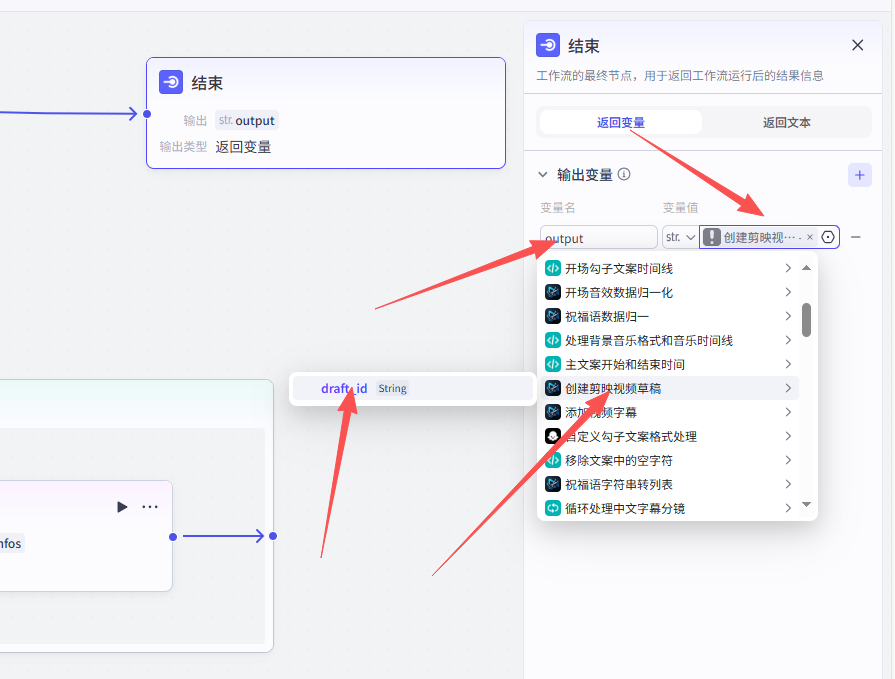Click the loop icon beside 循环处理中文字幕分镜

(552, 508)
